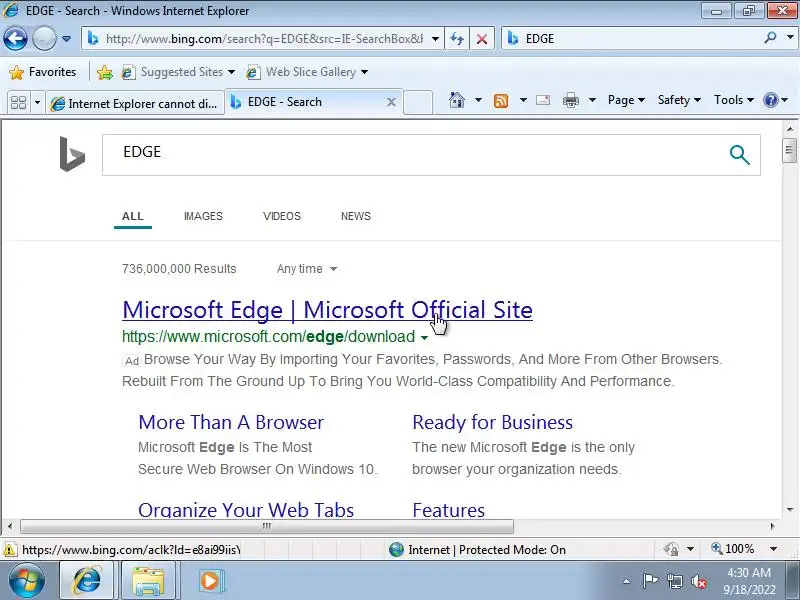Click the red Stop loading icon
Screen dimensions: 800x600
point(481,39)
